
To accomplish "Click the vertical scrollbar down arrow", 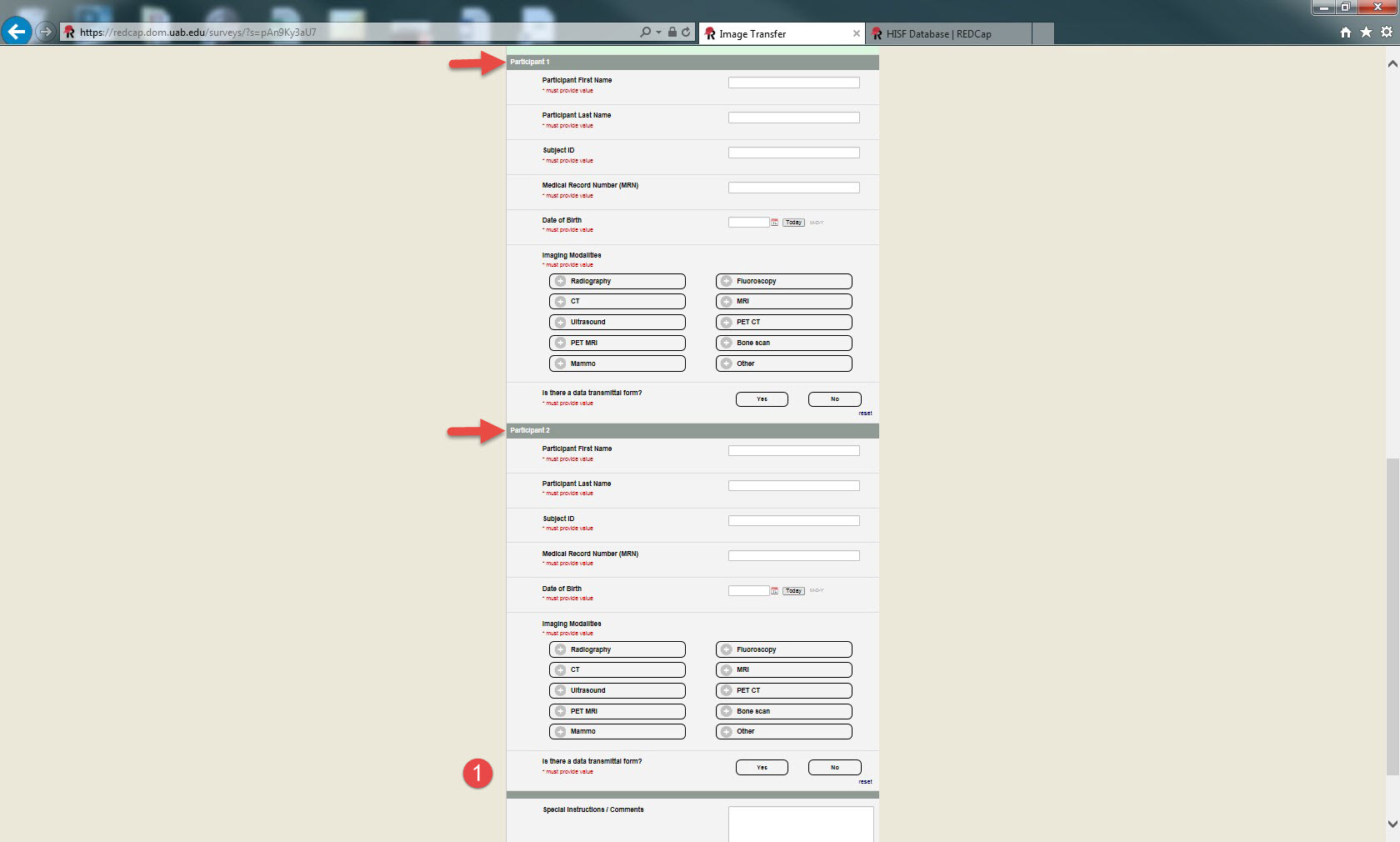I will click(1392, 824).
